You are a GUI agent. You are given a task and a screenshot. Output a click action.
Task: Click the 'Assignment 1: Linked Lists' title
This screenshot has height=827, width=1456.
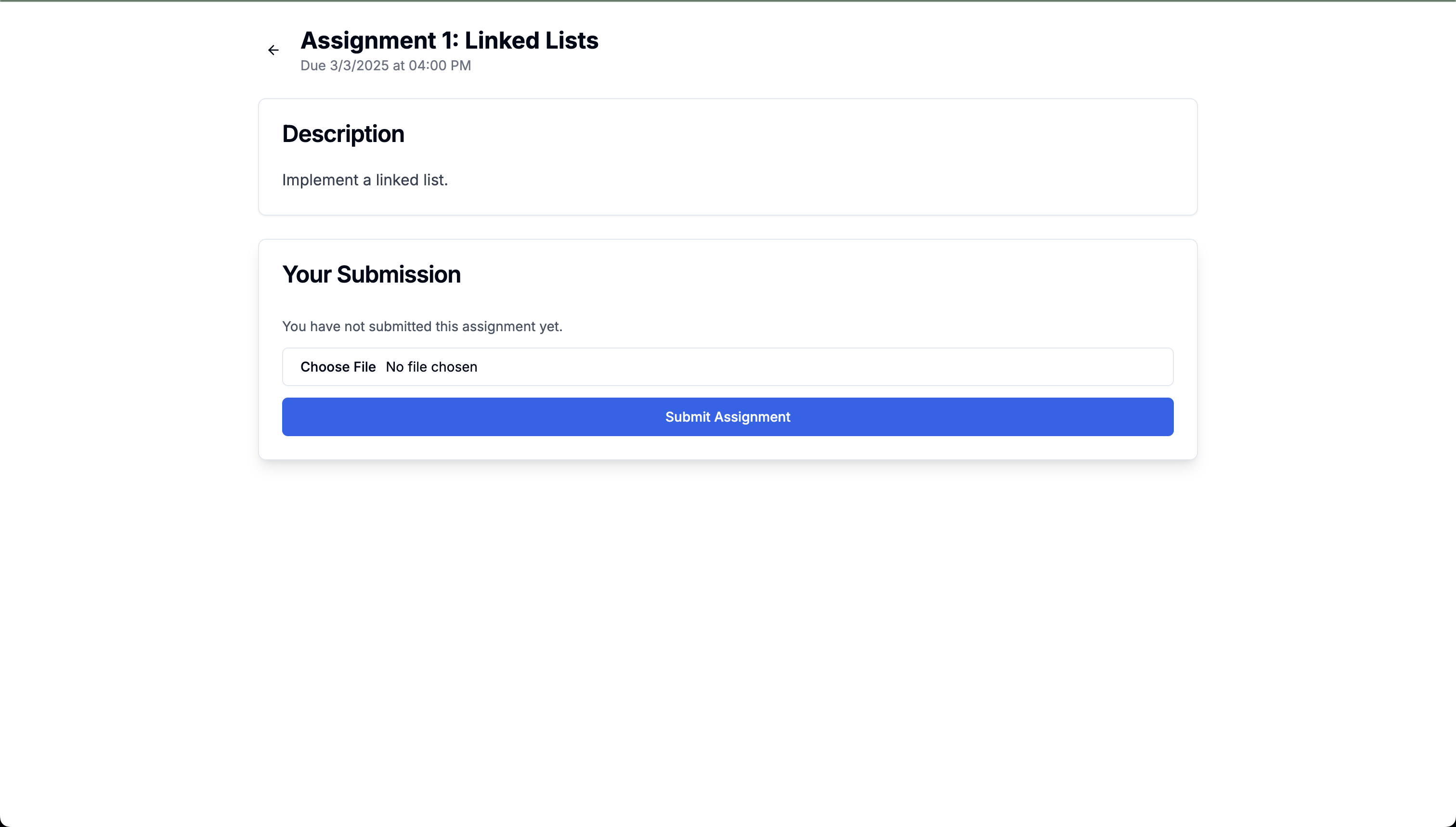point(449,40)
